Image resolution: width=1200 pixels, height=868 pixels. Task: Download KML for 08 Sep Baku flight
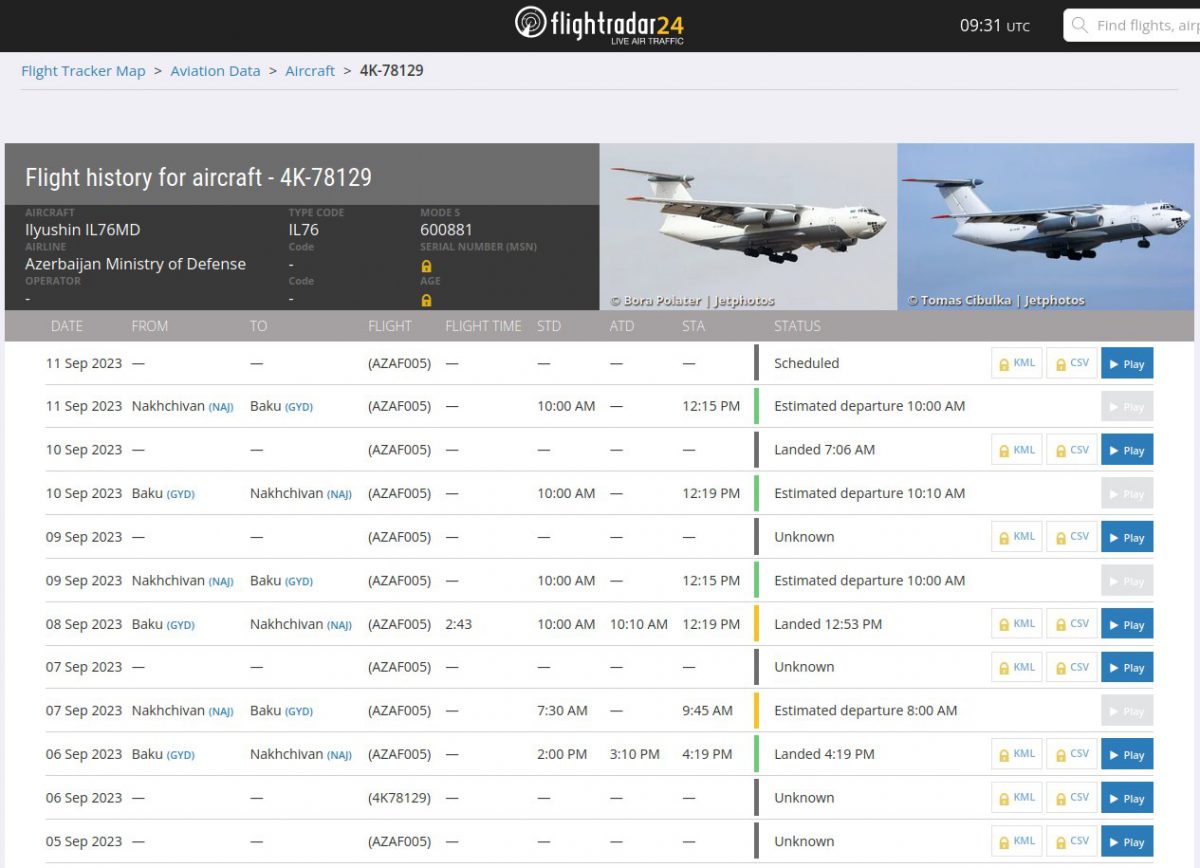point(1016,624)
